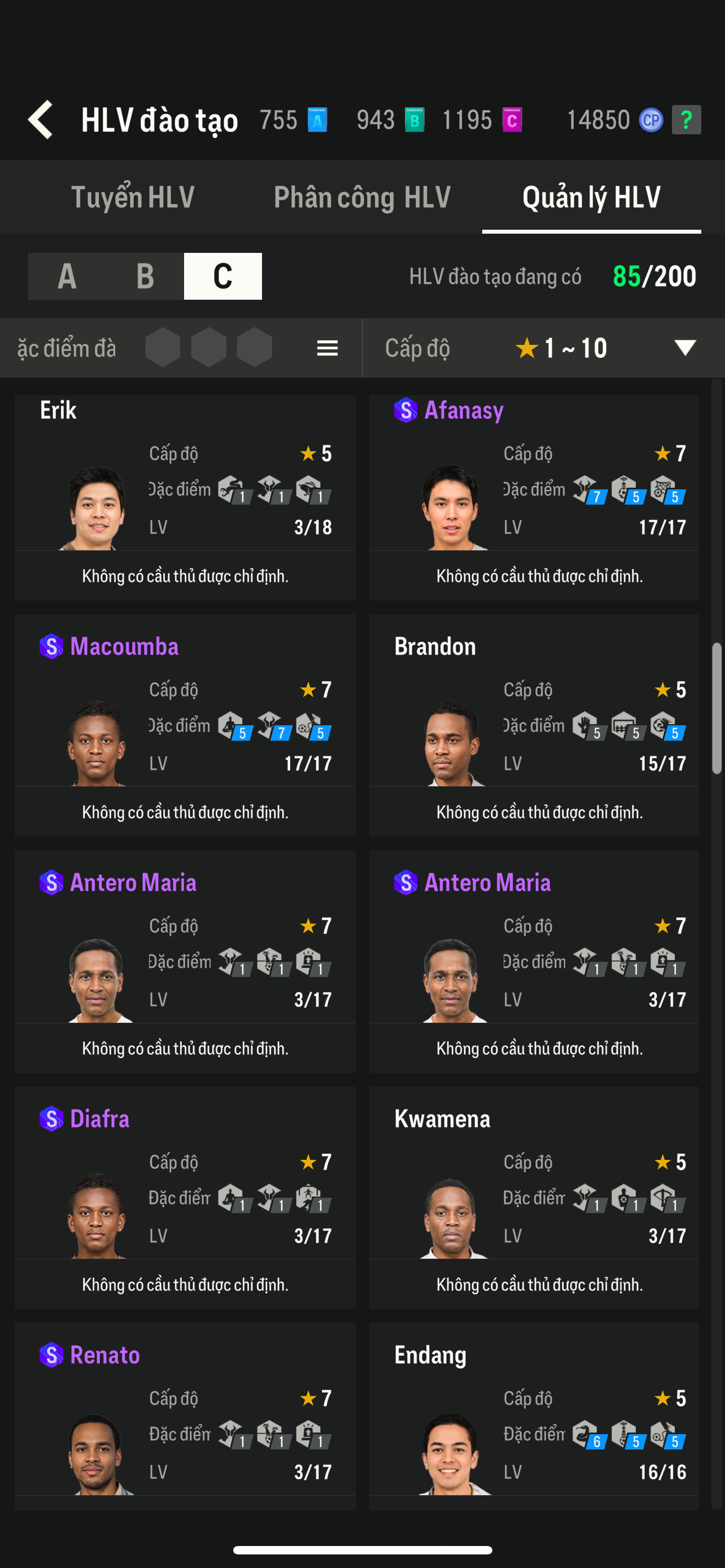This screenshot has width=725, height=1568.
Task: Open the Phân công HLV tab
Action: [x=362, y=197]
